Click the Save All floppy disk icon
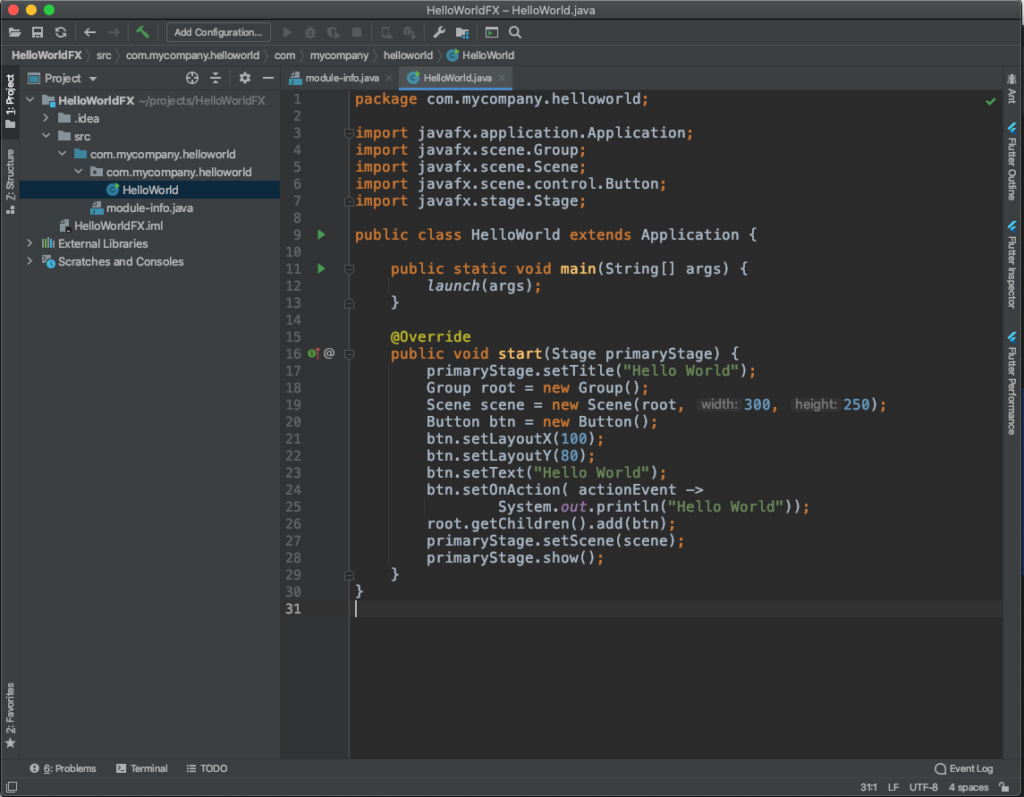 (x=37, y=32)
